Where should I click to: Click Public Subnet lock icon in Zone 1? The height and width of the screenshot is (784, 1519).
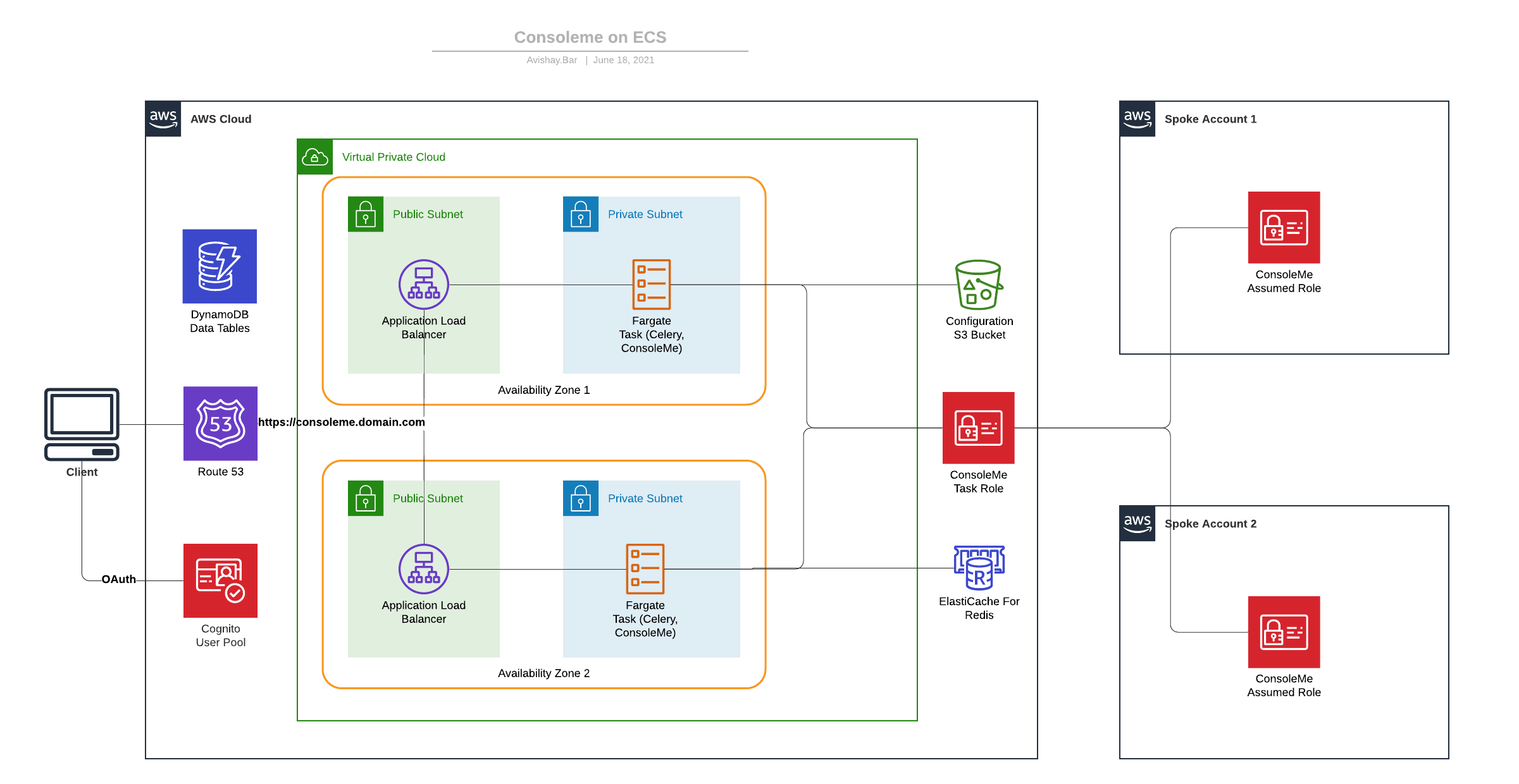click(366, 214)
